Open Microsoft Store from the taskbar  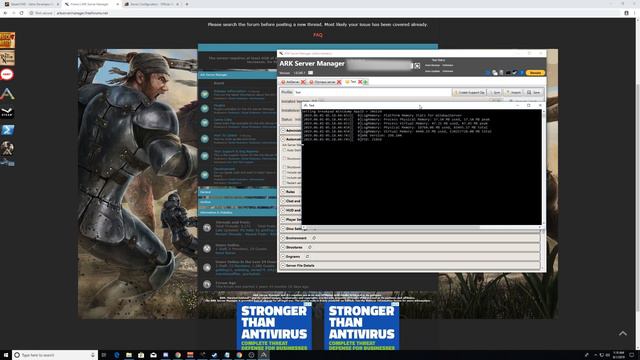click(141, 355)
